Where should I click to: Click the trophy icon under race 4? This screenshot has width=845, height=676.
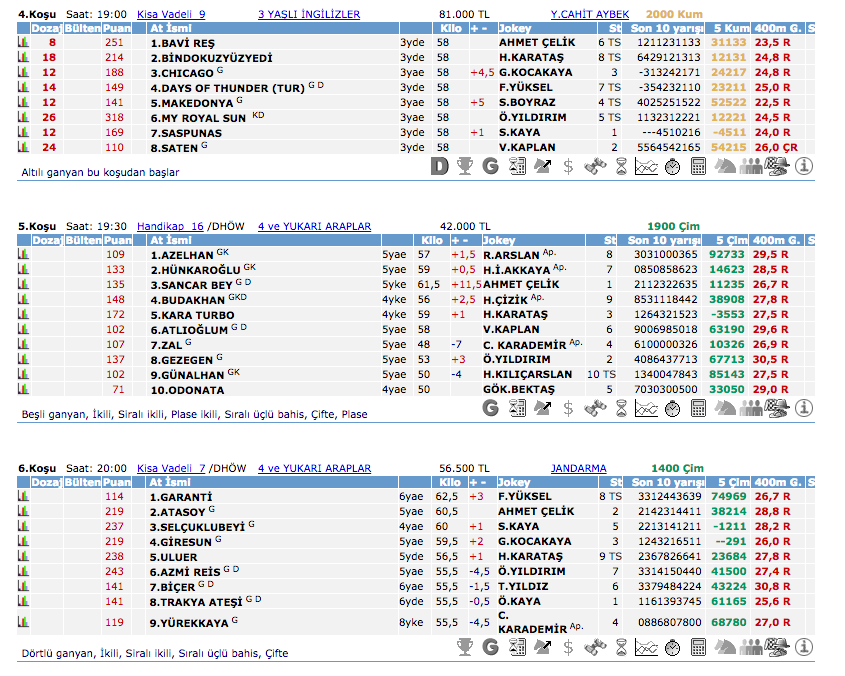point(465,166)
